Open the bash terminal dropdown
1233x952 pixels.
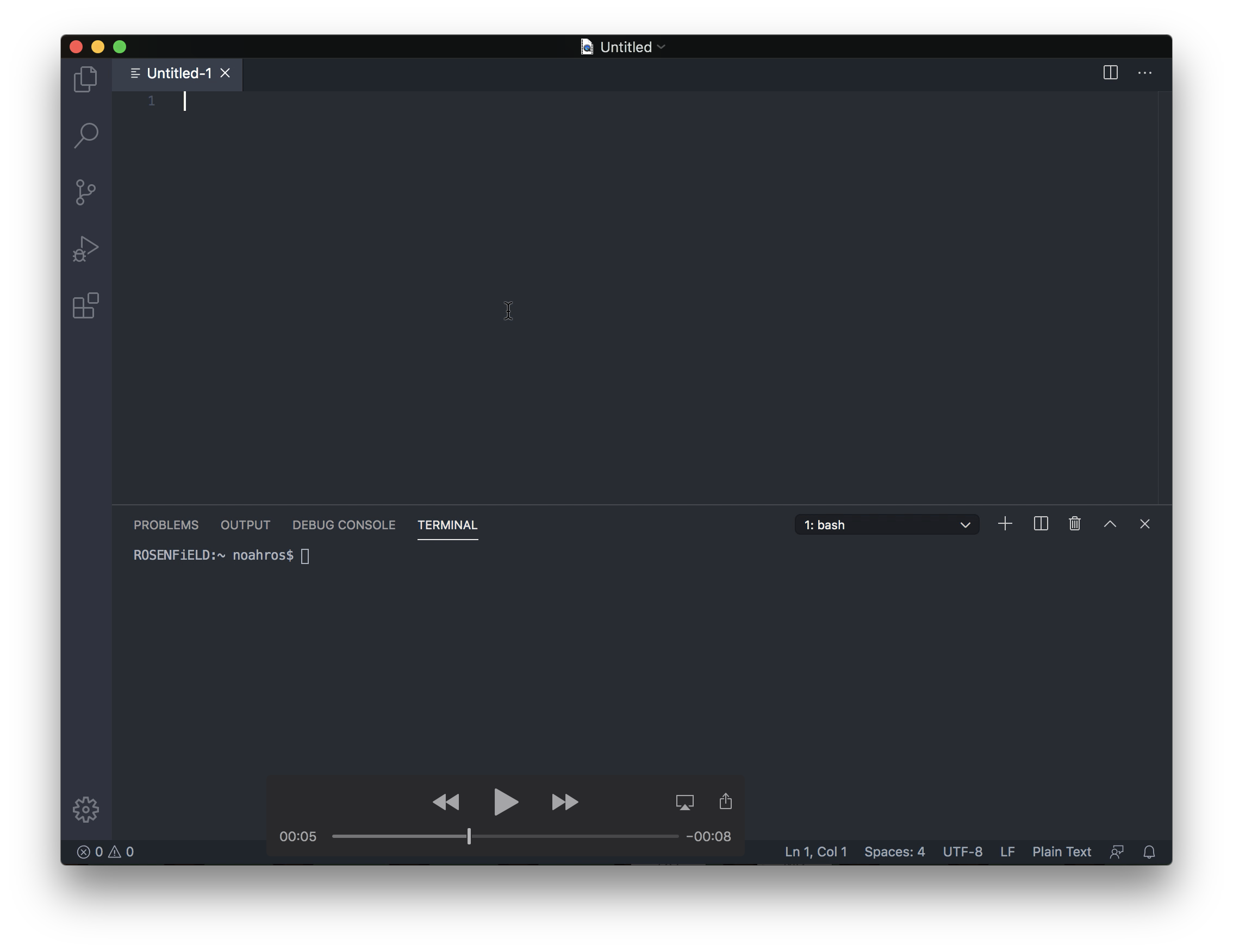tap(886, 524)
